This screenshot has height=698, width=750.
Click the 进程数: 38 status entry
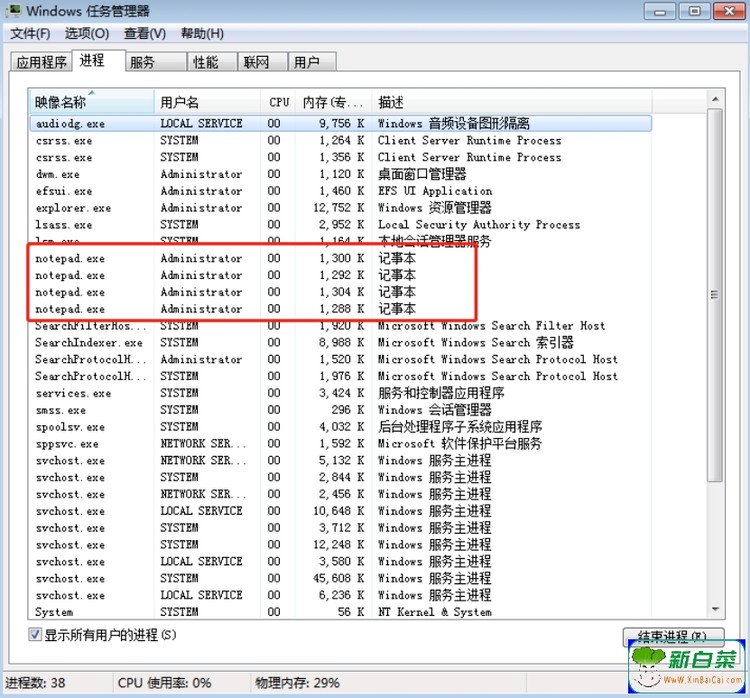point(35,683)
